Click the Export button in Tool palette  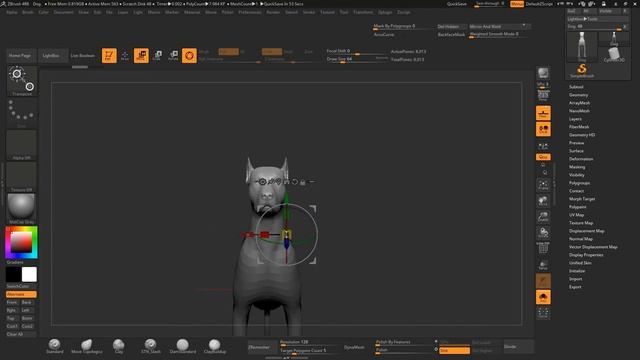click(x=575, y=287)
